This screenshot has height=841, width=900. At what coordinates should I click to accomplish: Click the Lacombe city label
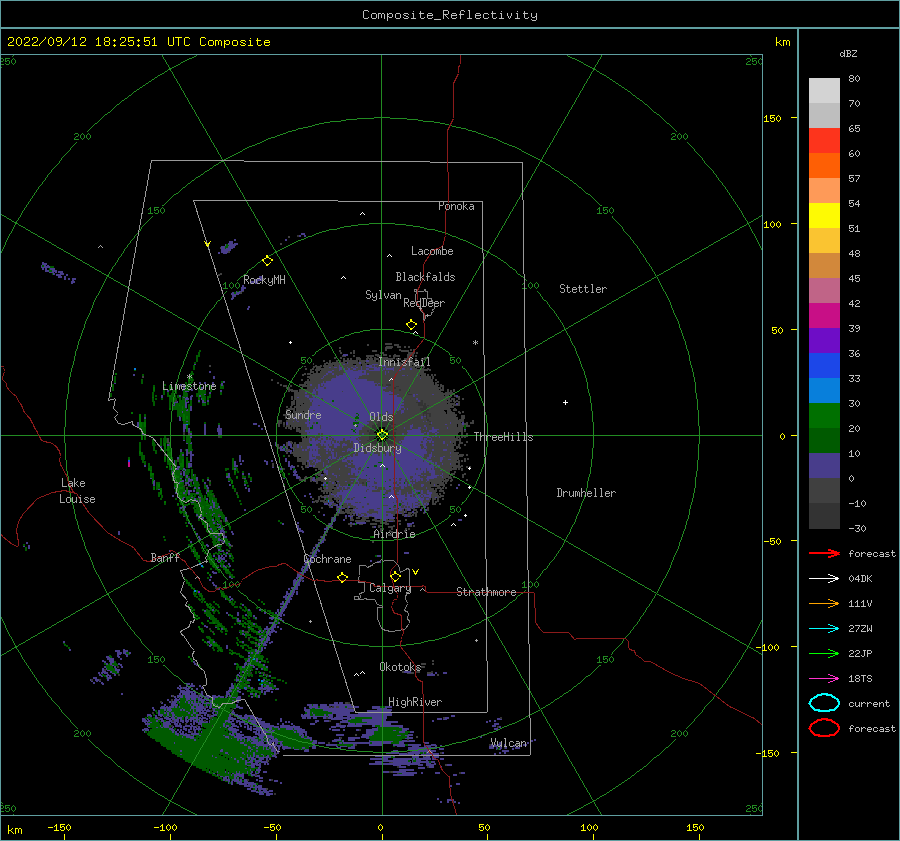(x=432, y=251)
